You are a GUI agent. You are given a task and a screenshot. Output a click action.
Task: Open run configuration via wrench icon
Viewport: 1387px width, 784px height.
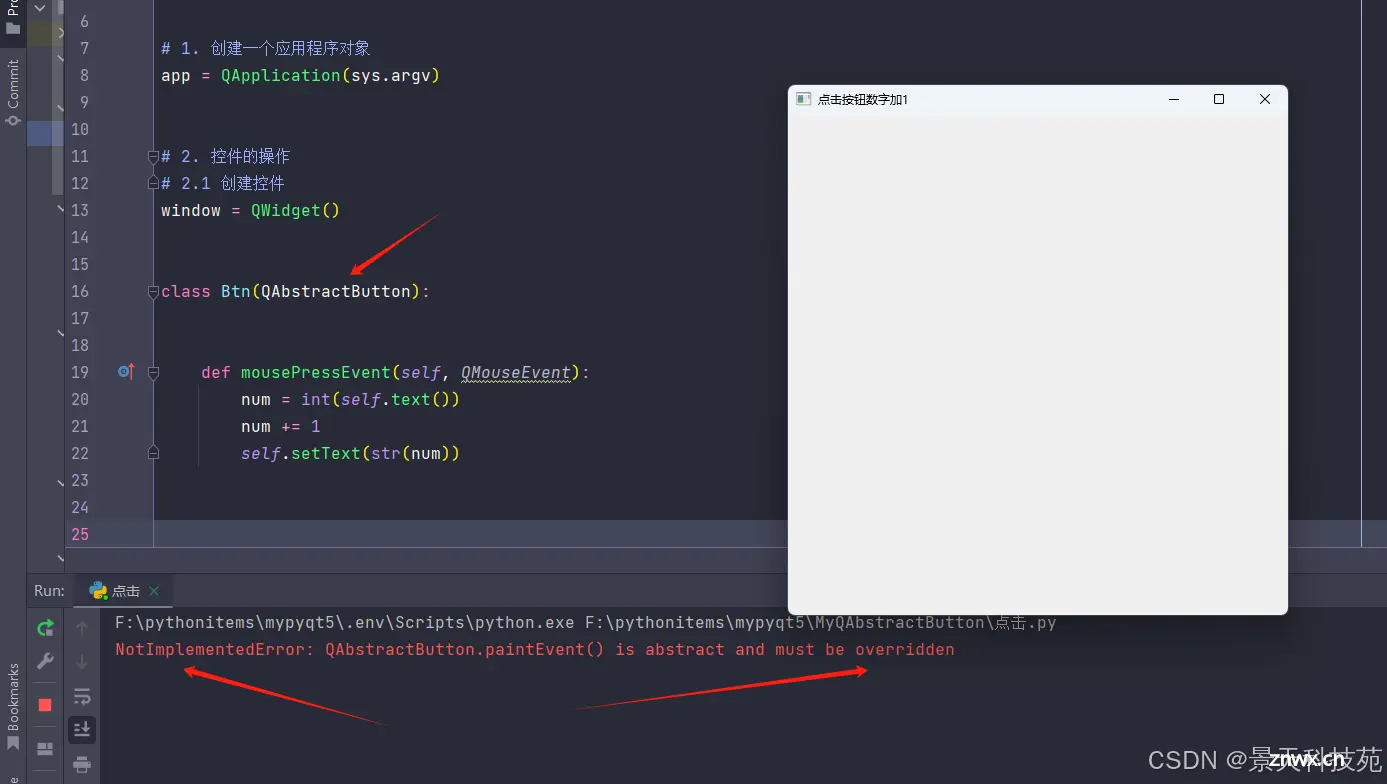[x=45, y=661]
